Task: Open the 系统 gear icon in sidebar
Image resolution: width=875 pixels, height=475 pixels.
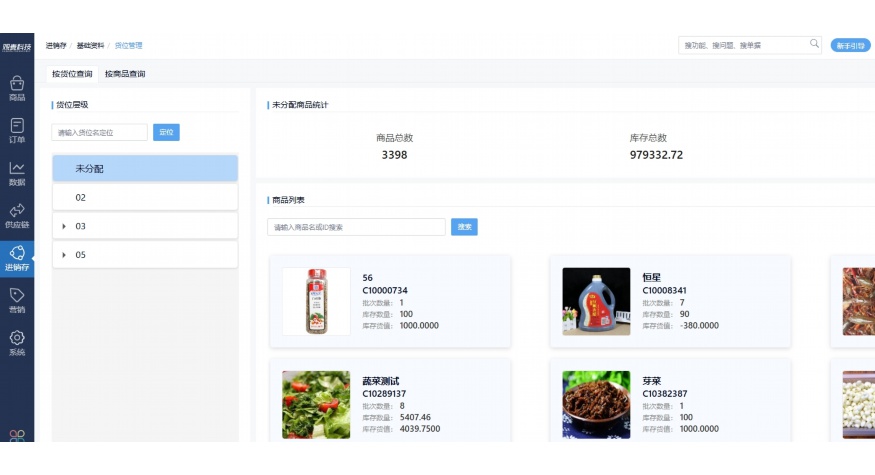Action: coord(17,343)
